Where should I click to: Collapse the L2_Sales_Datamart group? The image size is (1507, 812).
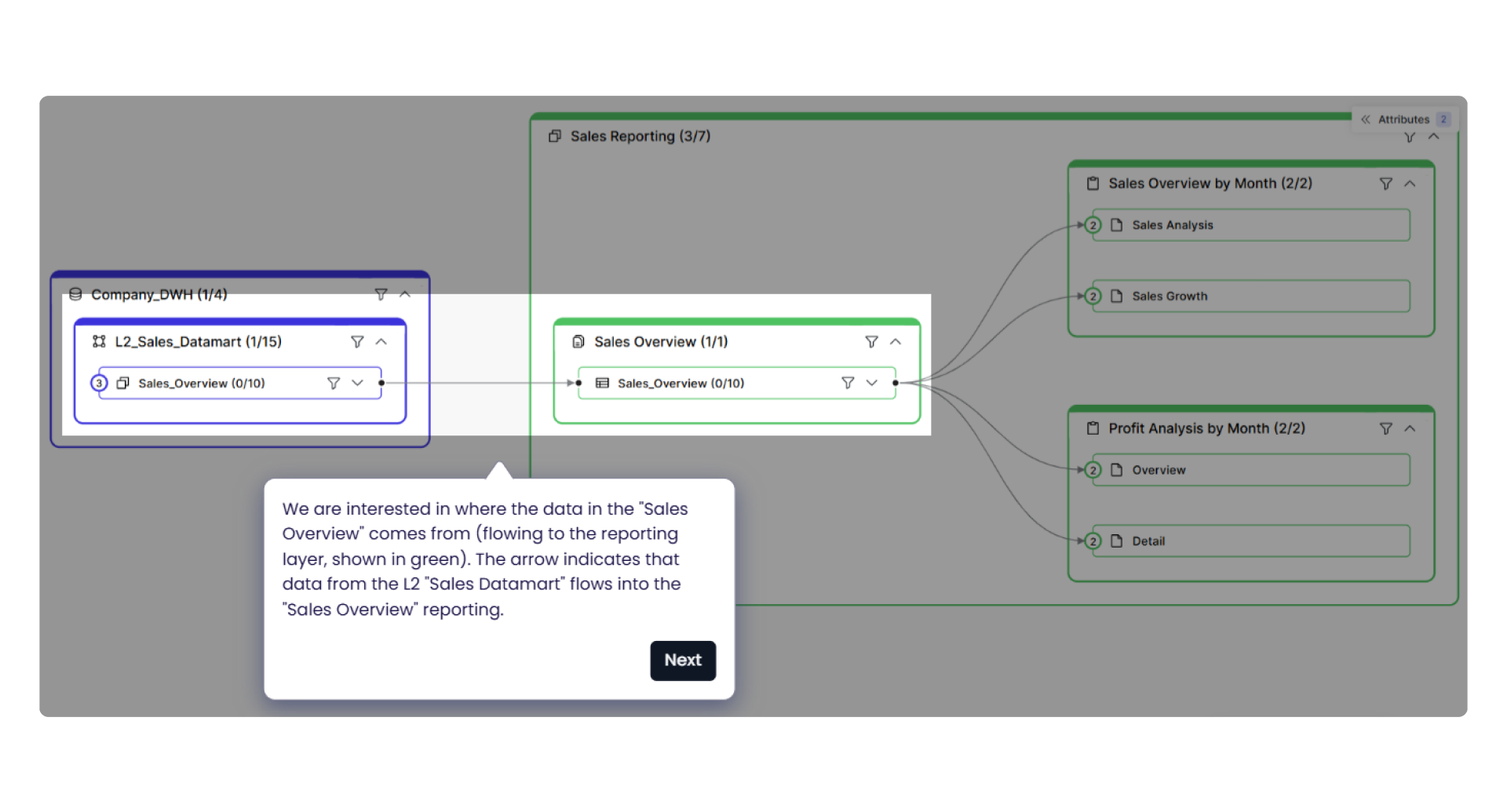coord(381,341)
